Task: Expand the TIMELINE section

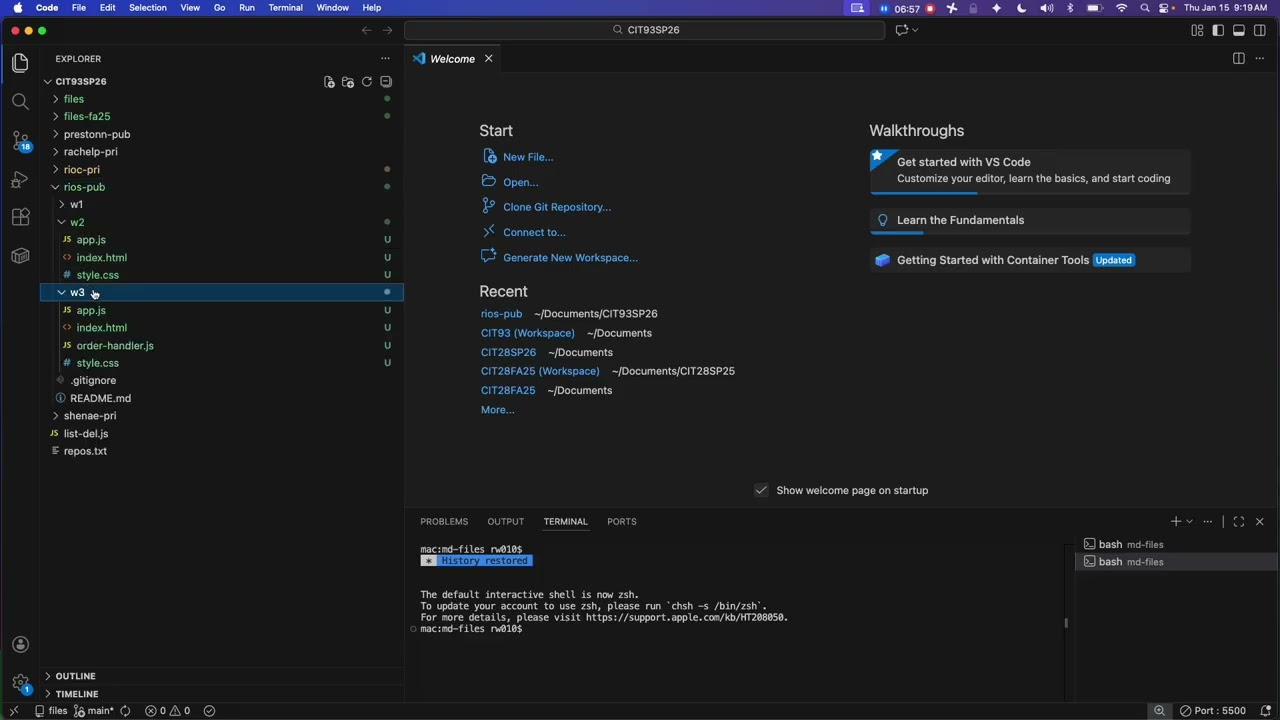Action: (221, 694)
